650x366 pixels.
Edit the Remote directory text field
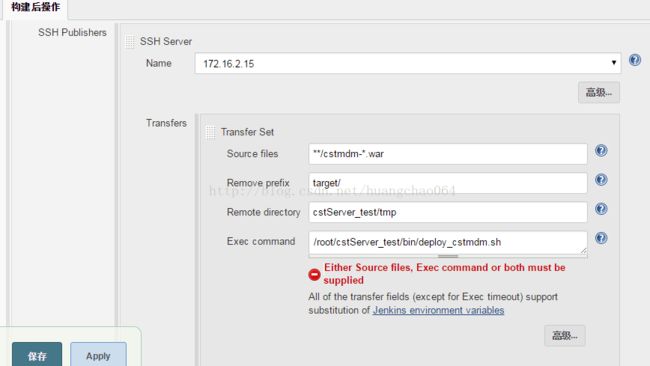tap(448, 212)
